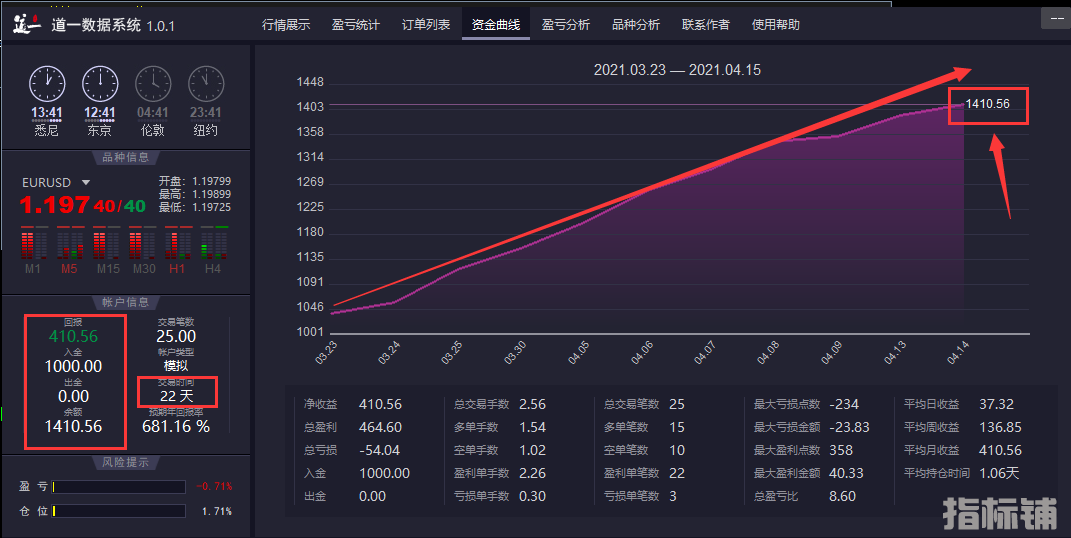Click the 1.197 40/40 price quote
Screen dimensions: 1071x538
point(83,205)
